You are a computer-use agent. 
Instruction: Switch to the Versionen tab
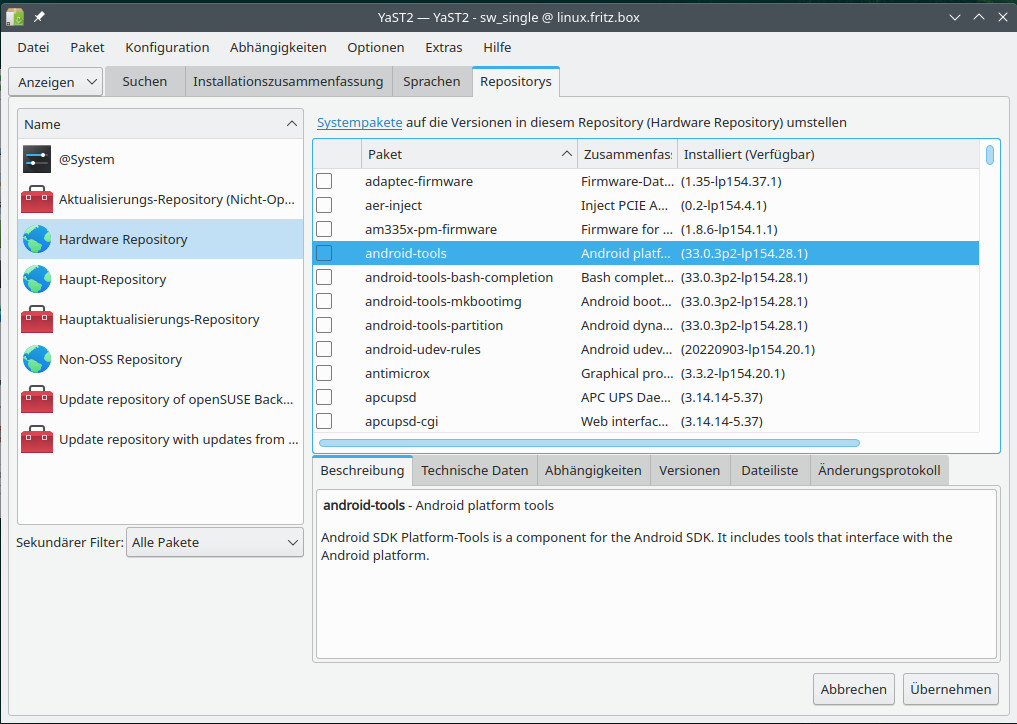point(690,470)
